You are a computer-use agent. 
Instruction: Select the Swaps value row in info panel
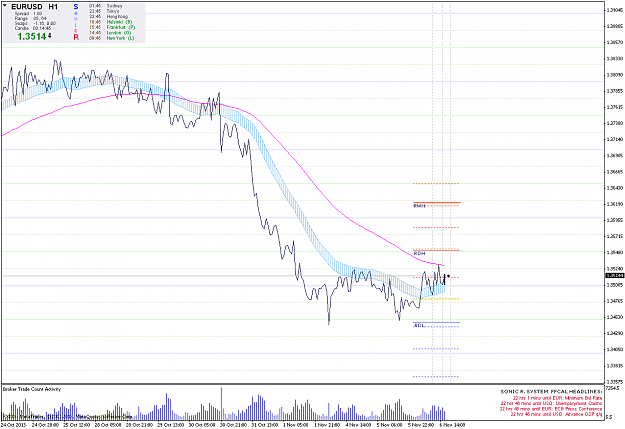click(x=35, y=24)
